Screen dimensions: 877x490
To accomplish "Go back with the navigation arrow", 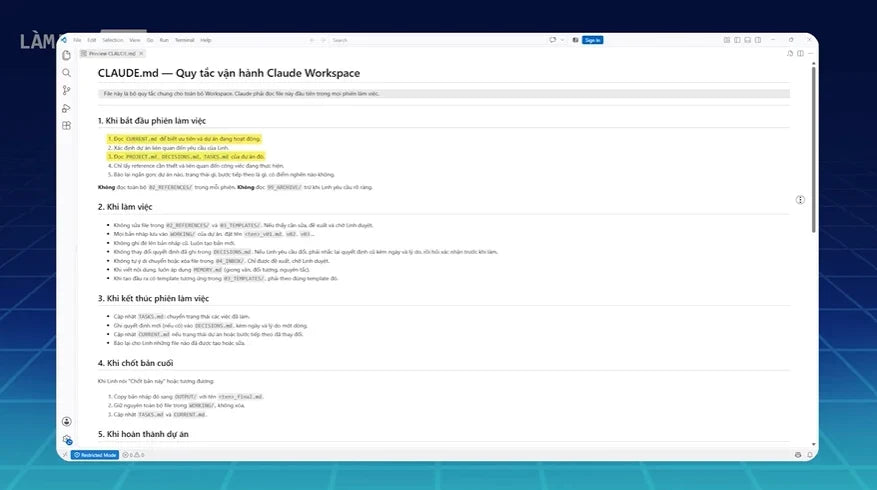I will [x=312, y=40].
